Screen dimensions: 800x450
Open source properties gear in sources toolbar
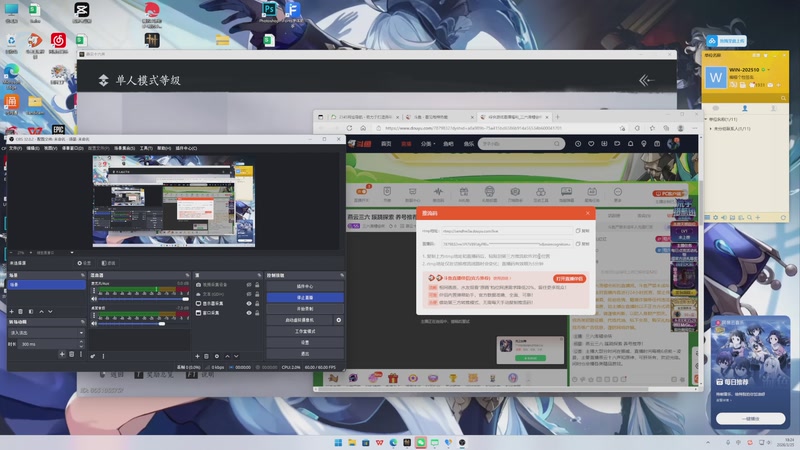217,356
